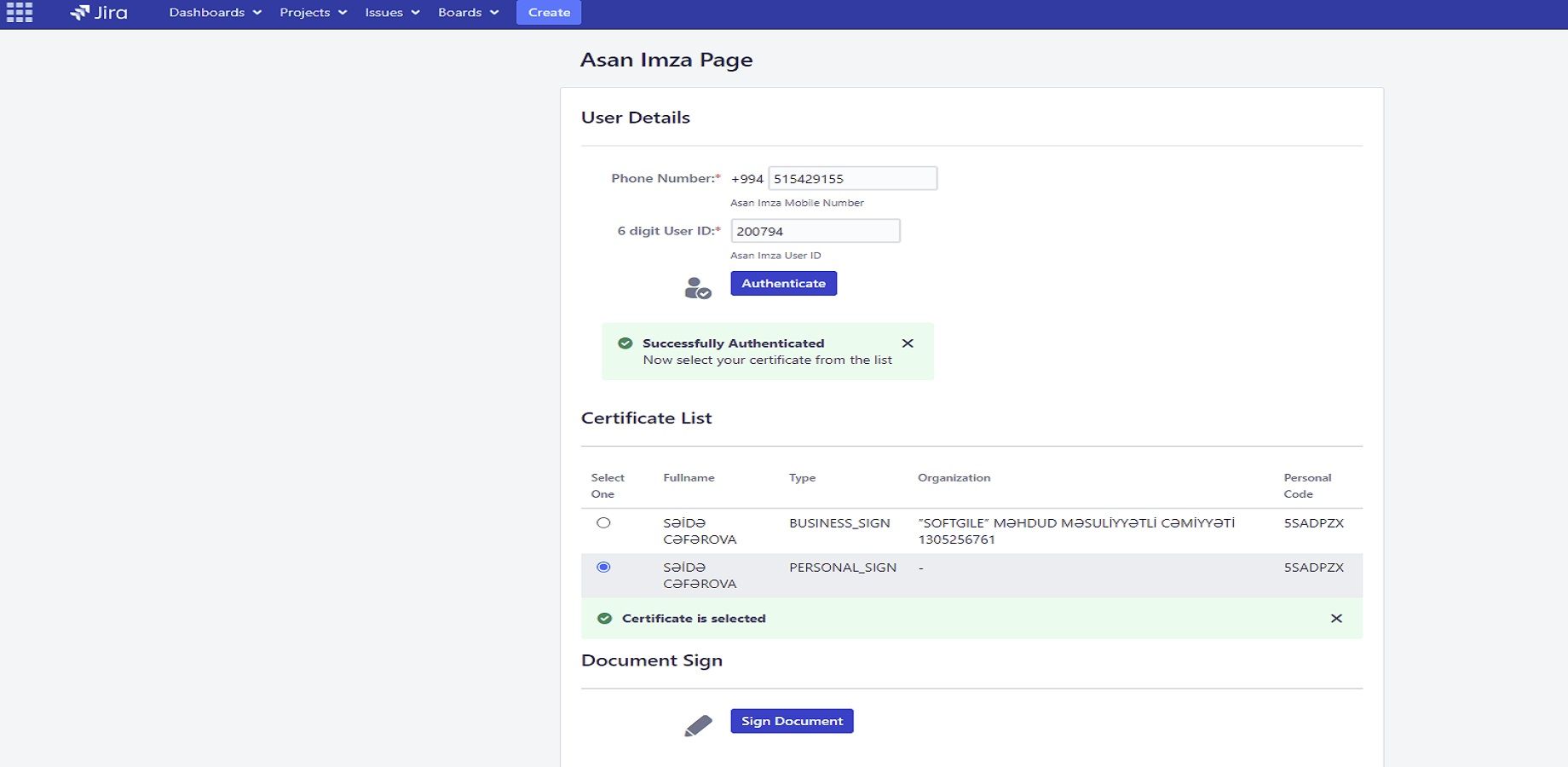Click the Sign Document button
The image size is (1568, 767).
point(792,721)
